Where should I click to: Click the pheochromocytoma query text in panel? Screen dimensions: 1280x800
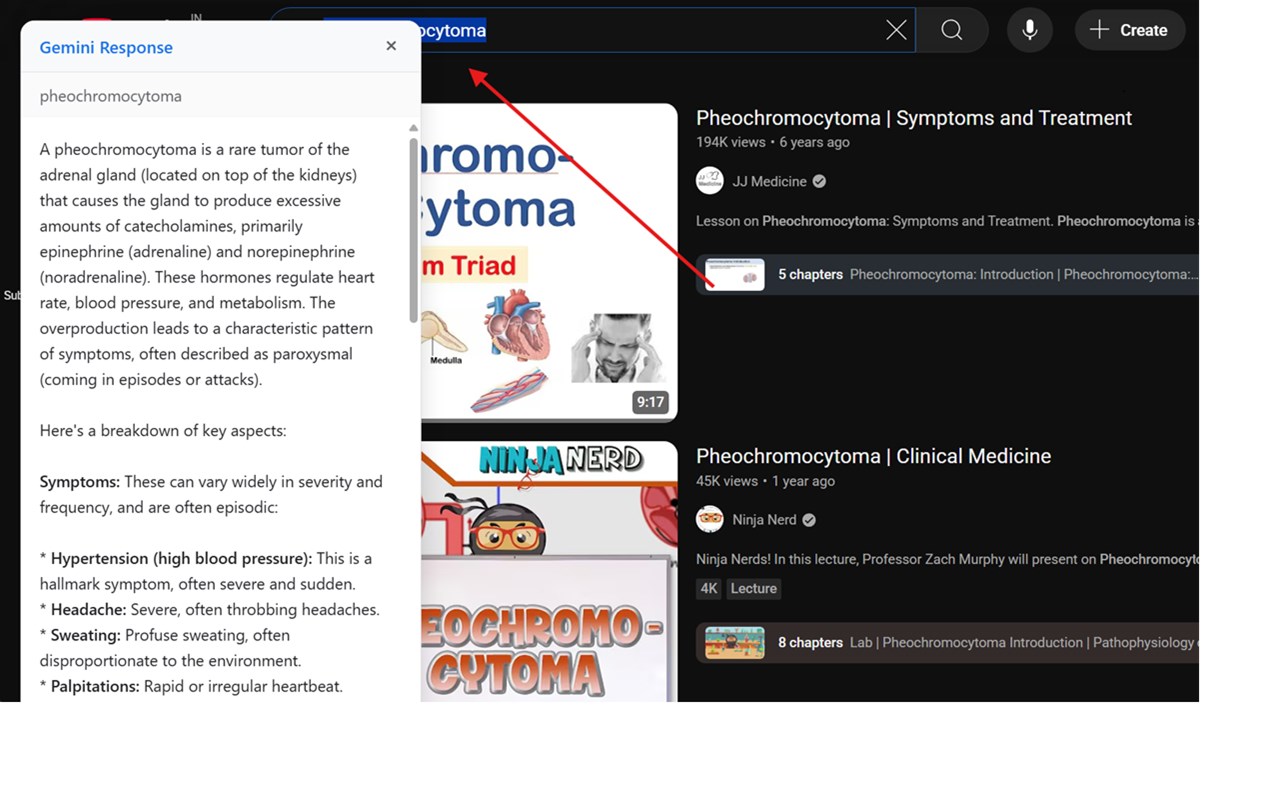[111, 96]
